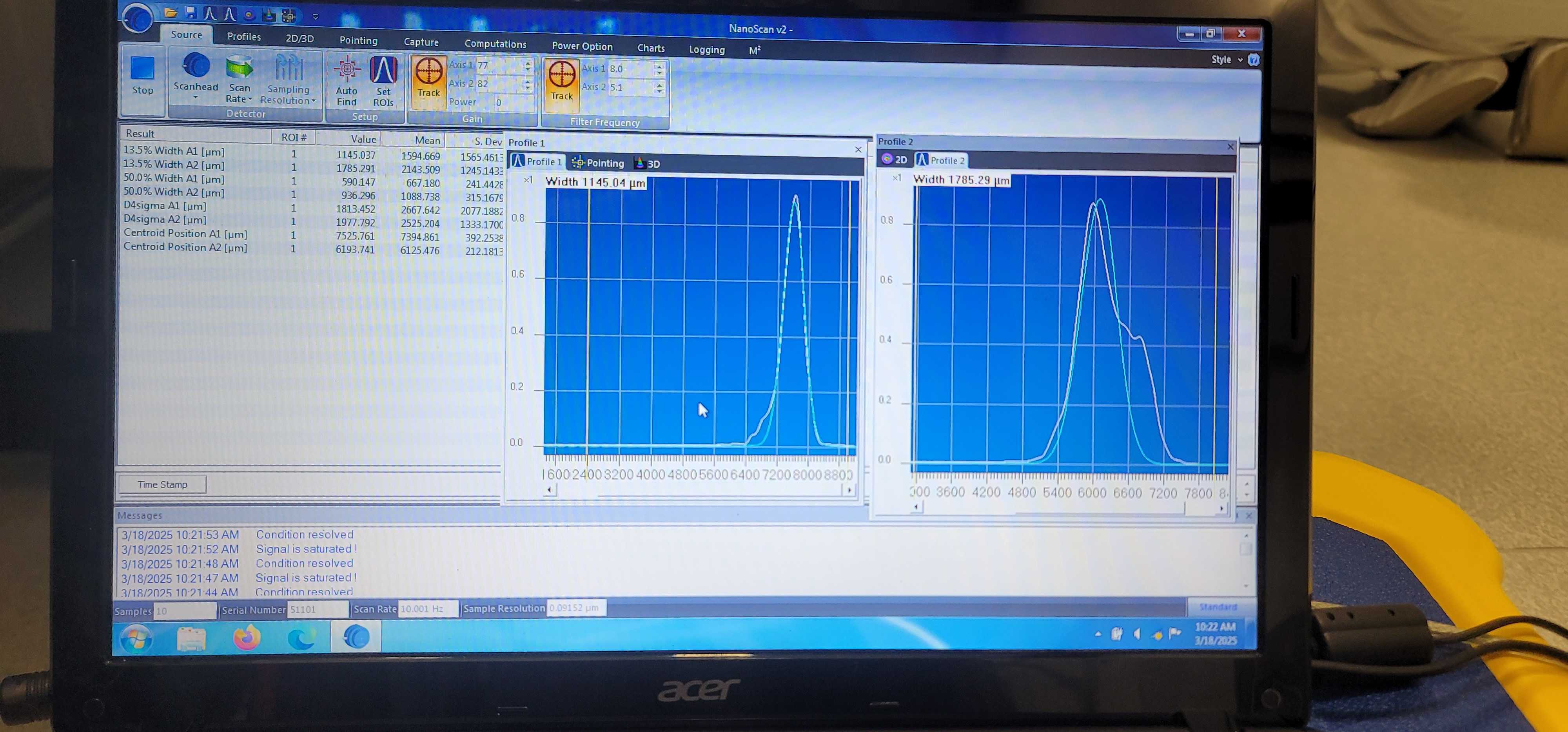Screen dimensions: 1568x732
Task: Switch to the Profiles ribbon tab
Action: (x=243, y=36)
